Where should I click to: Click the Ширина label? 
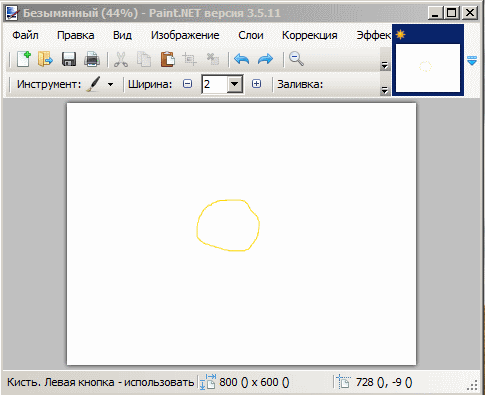tap(150, 84)
